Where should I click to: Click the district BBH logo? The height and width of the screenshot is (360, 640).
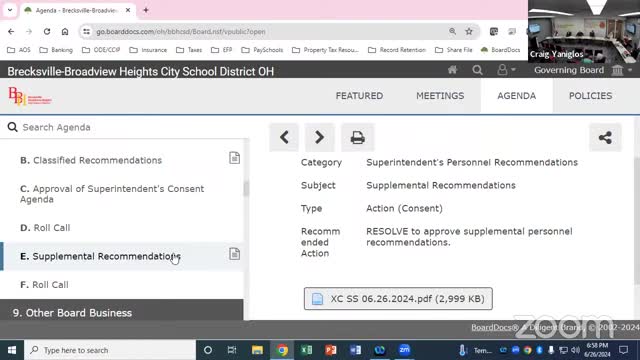[30, 96]
